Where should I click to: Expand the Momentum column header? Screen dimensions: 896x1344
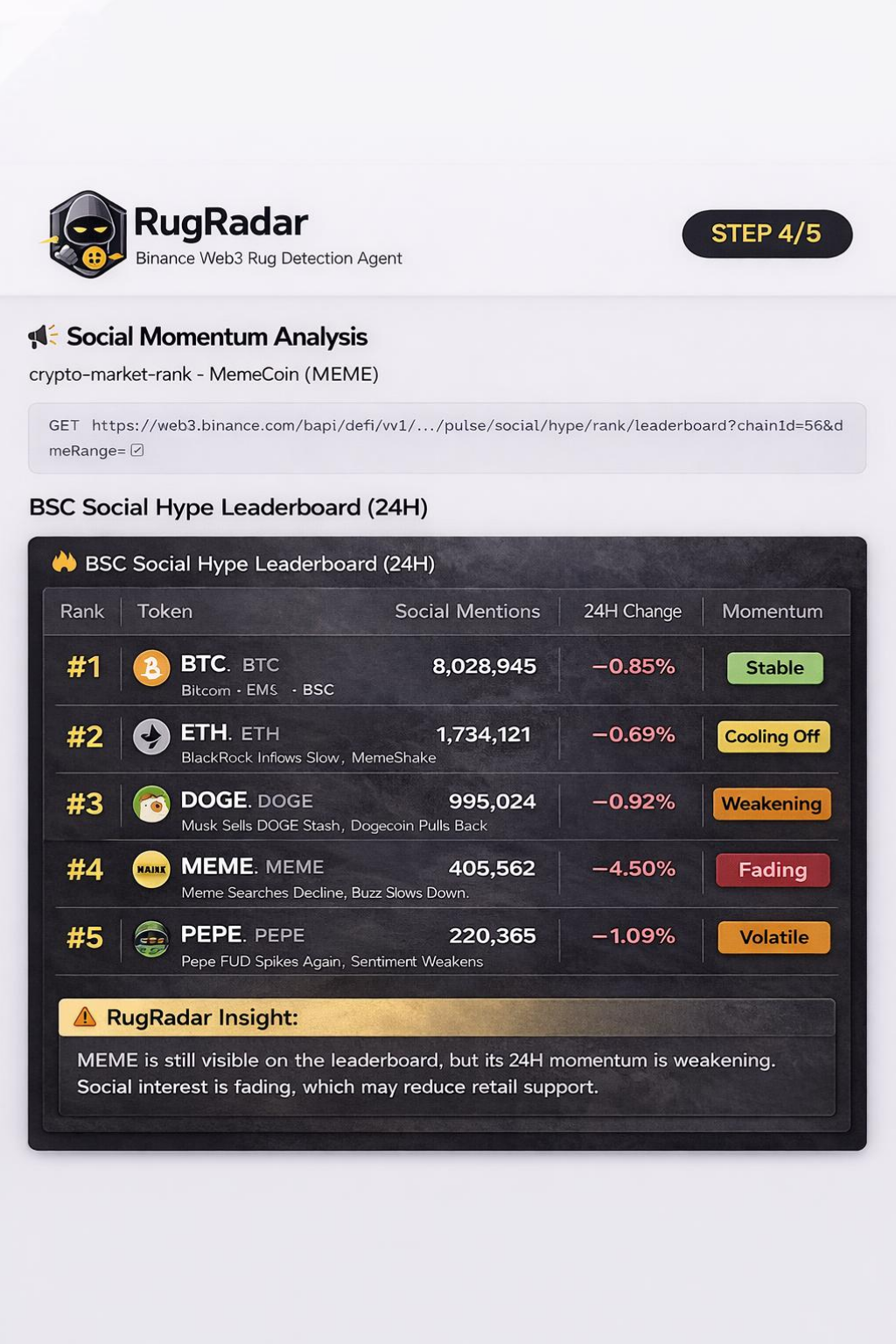pyautogui.click(x=773, y=612)
